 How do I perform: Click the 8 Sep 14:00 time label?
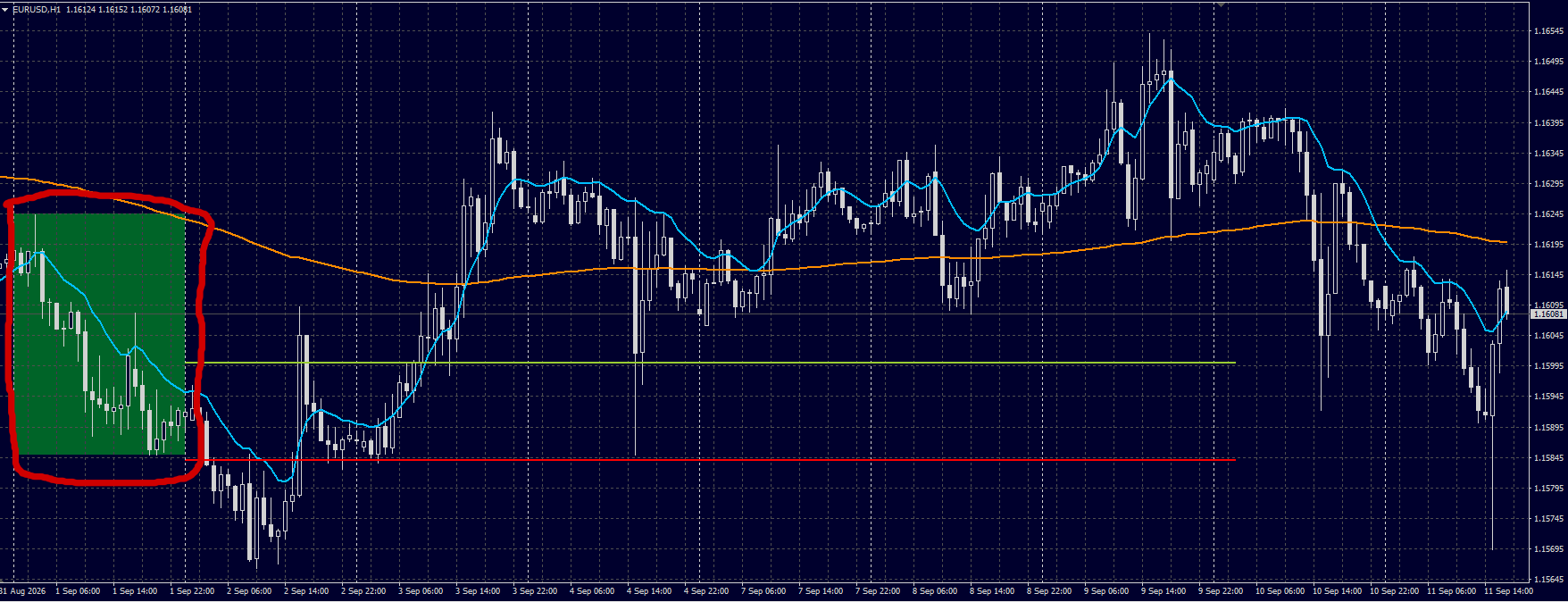click(x=992, y=591)
